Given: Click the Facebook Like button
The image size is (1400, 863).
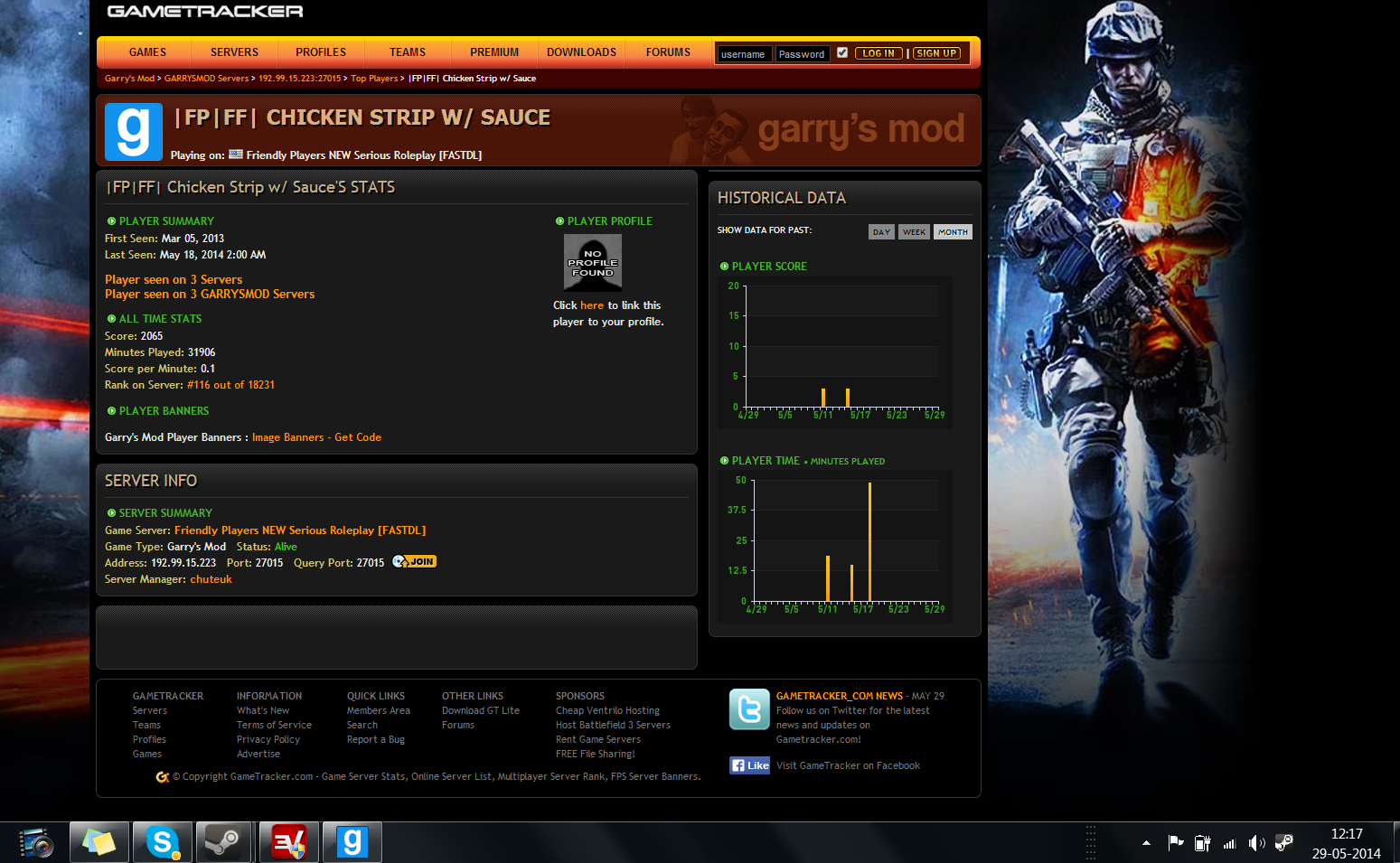Looking at the screenshot, I should pos(750,765).
